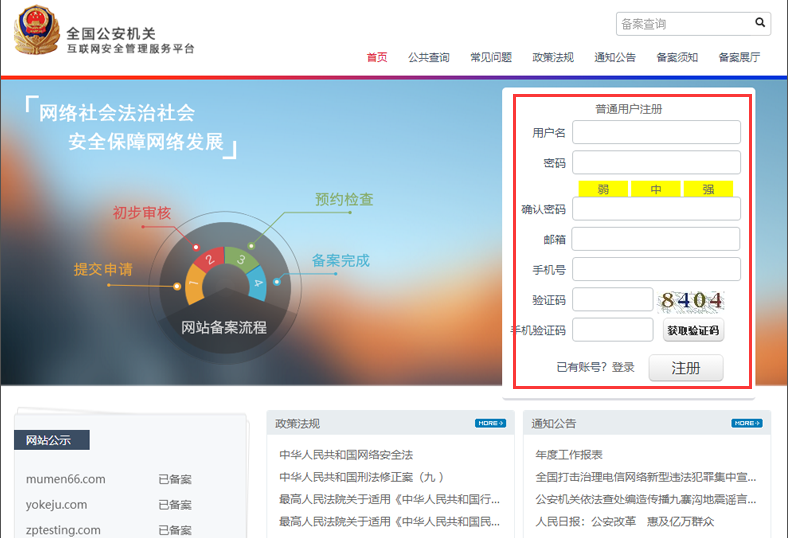Viewport: 788px width, 538px height.
Task: Click into the 密码 input field
Action: [656, 163]
